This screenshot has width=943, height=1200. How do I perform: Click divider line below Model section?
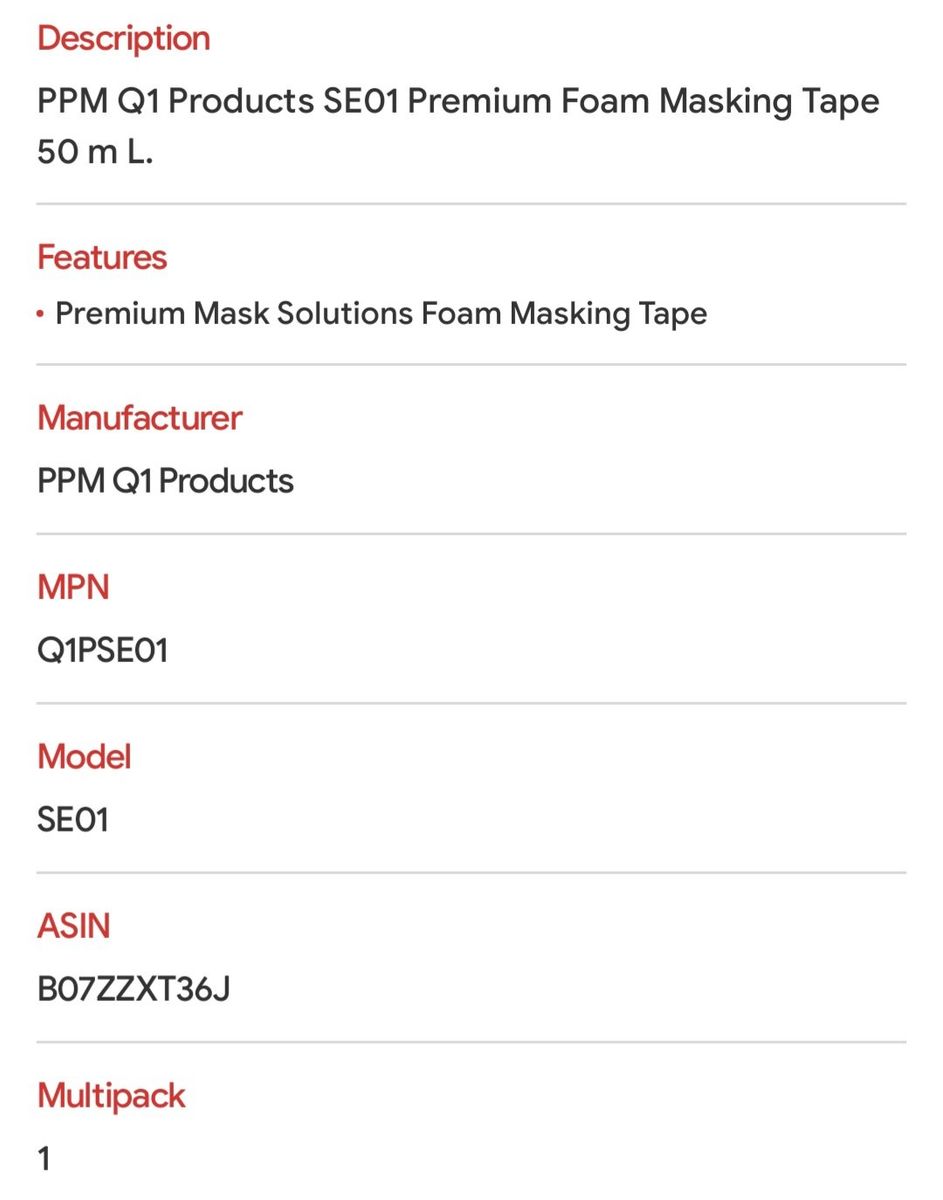coord(471,873)
